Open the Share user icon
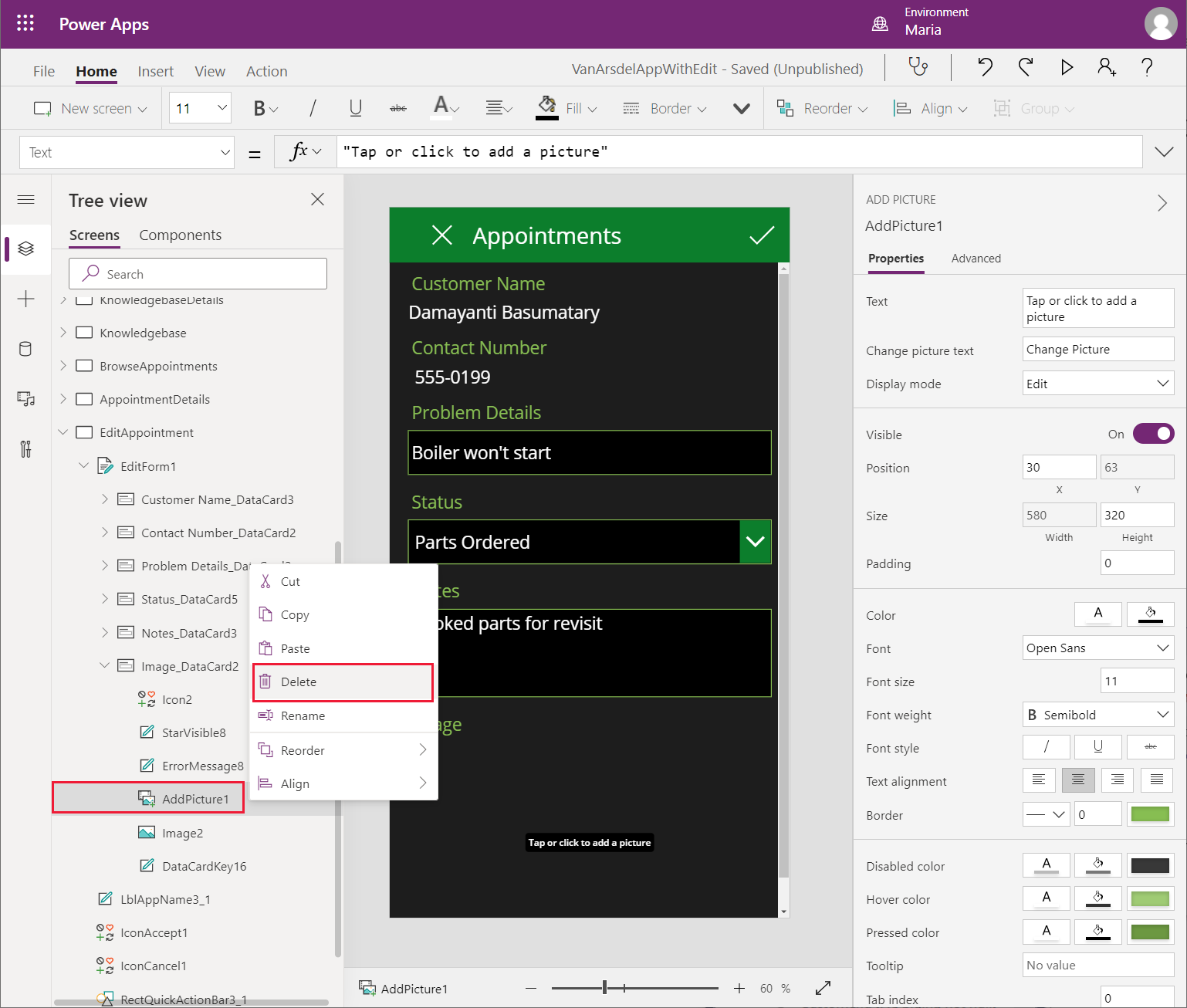Viewport: 1187px width, 1008px height. [1107, 68]
